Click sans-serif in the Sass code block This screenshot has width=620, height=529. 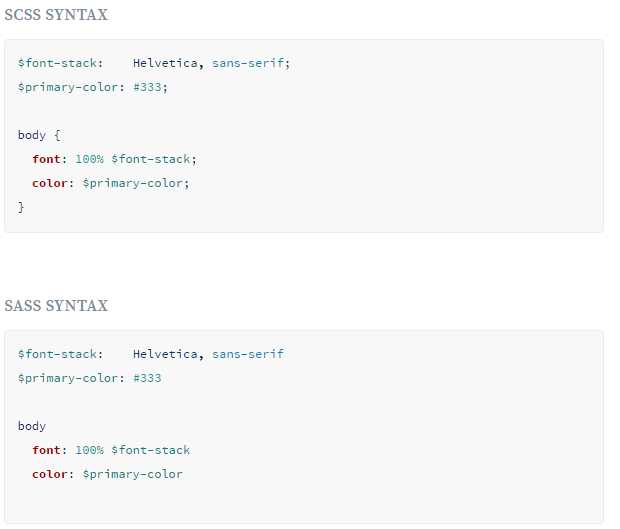(x=248, y=354)
